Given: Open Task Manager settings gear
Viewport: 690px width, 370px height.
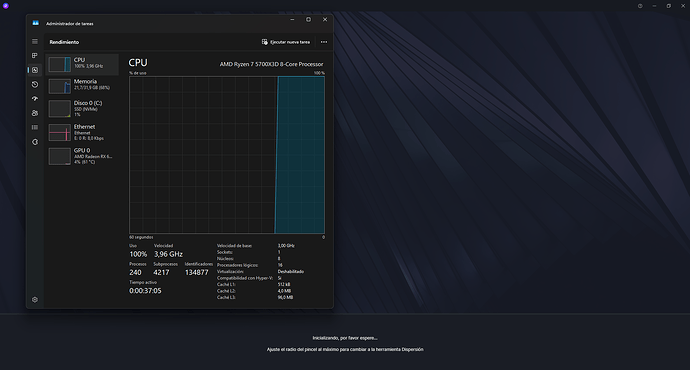Looking at the screenshot, I should [35, 300].
